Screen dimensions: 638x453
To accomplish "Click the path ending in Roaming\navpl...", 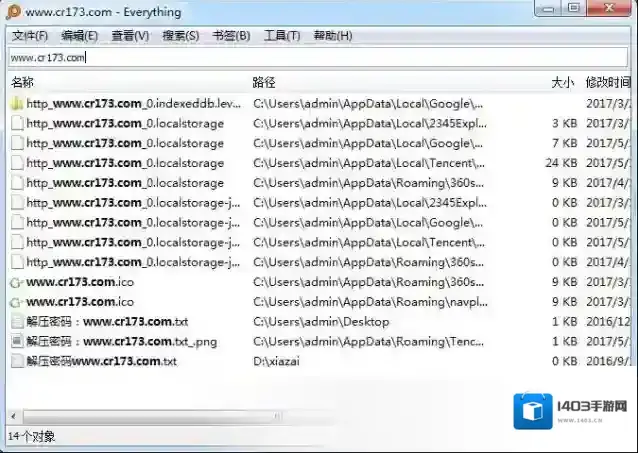I will [x=370, y=302].
